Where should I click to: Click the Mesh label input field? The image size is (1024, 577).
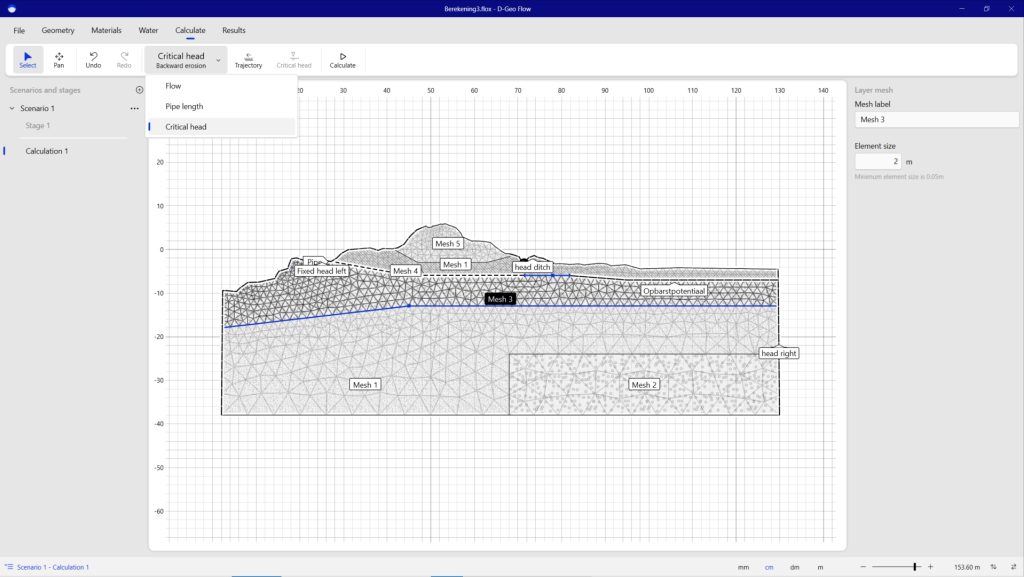click(x=936, y=120)
